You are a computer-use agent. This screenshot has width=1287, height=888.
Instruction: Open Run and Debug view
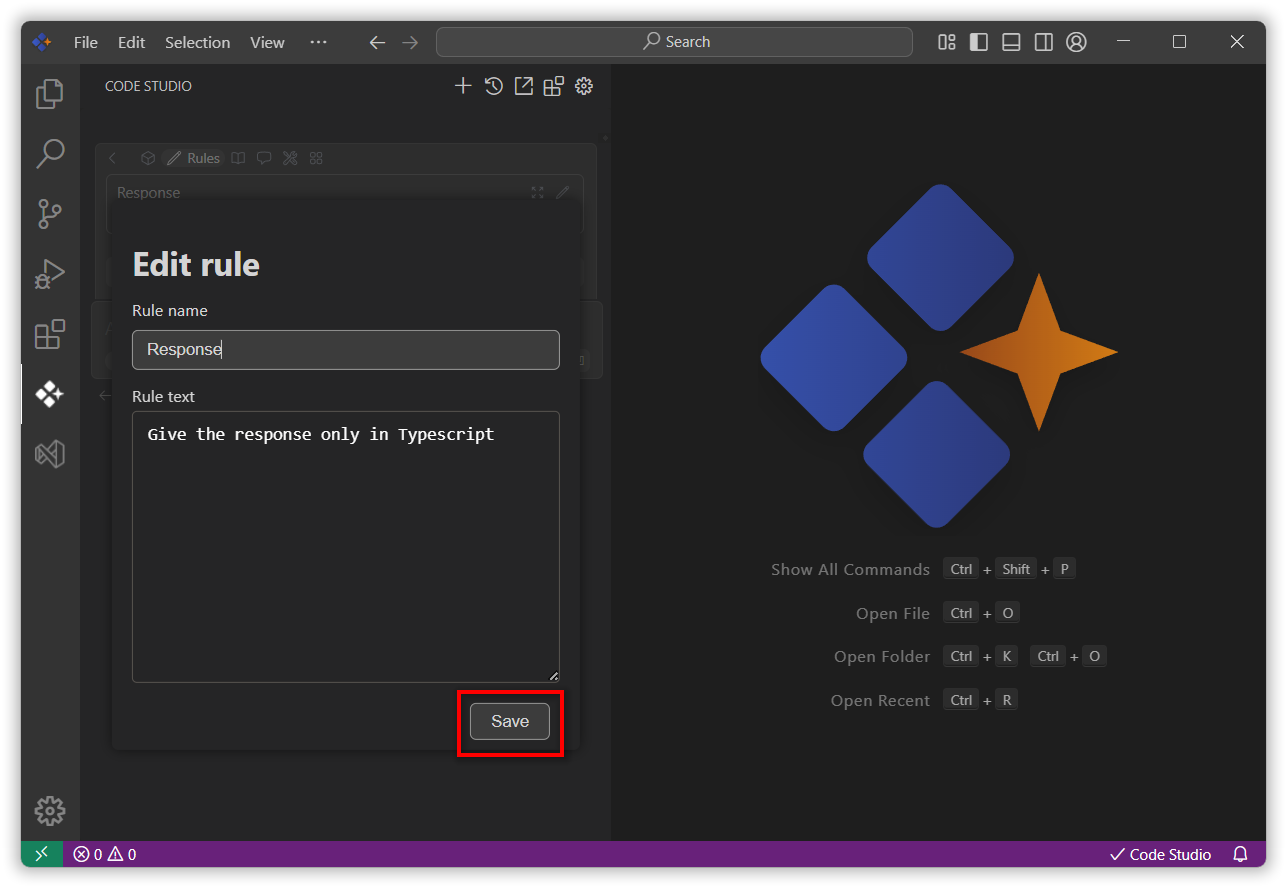tap(49, 273)
